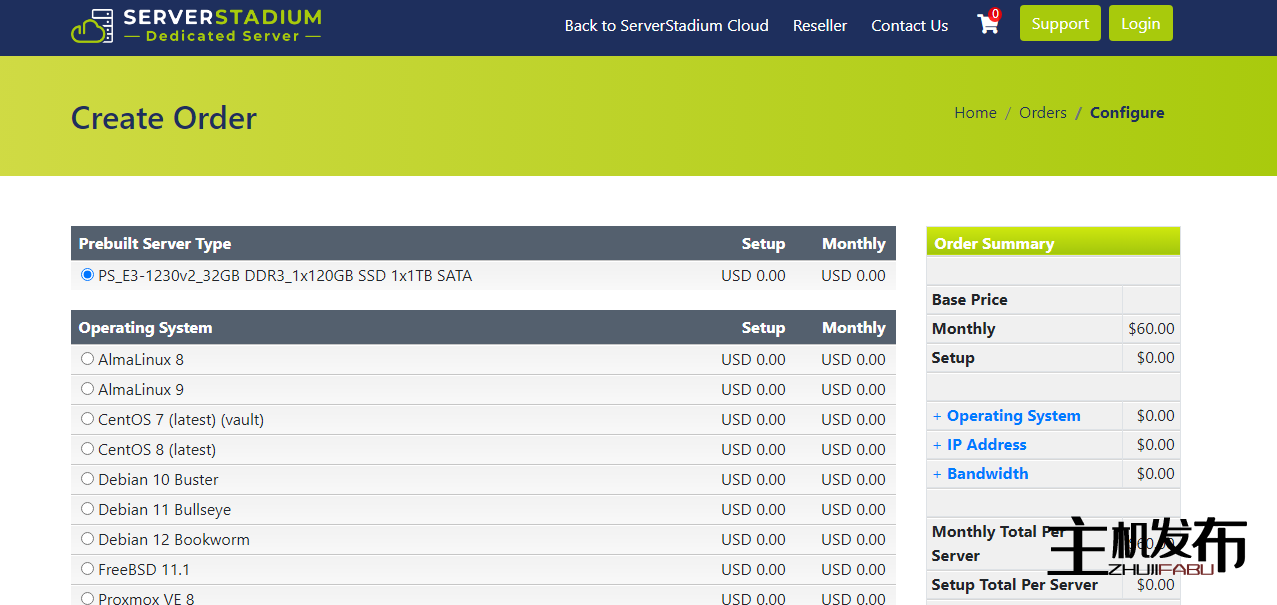Select the PS_E3-1230v2 prebuilt server radio
Image resolution: width=1277 pixels, height=605 pixels.
pyautogui.click(x=87, y=274)
